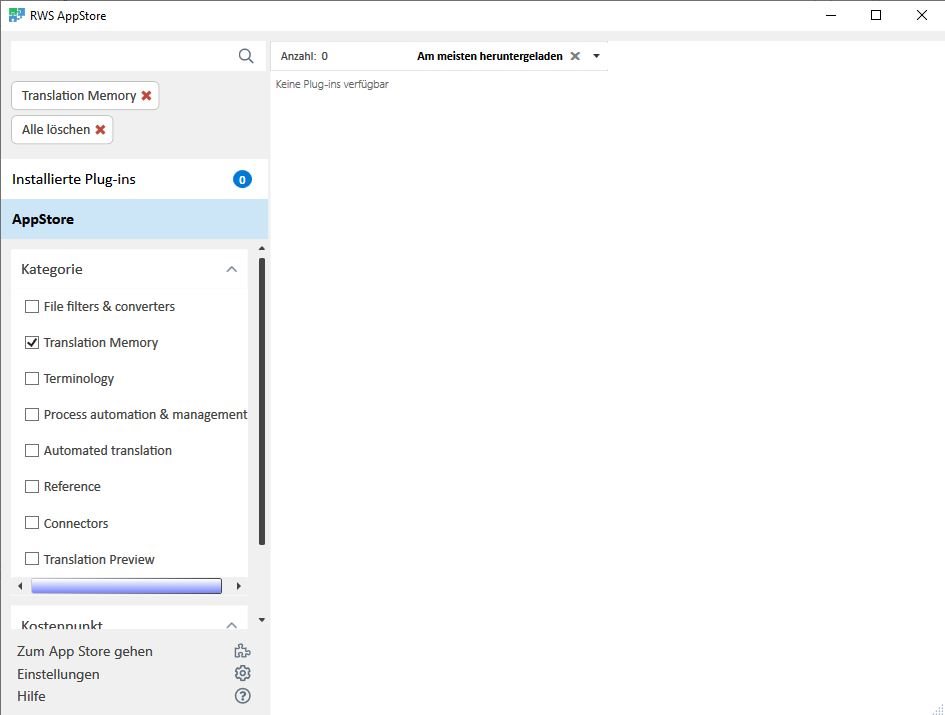Screen dimensions: 945x715
Task: Check Process automation & management category
Action: click(32, 415)
